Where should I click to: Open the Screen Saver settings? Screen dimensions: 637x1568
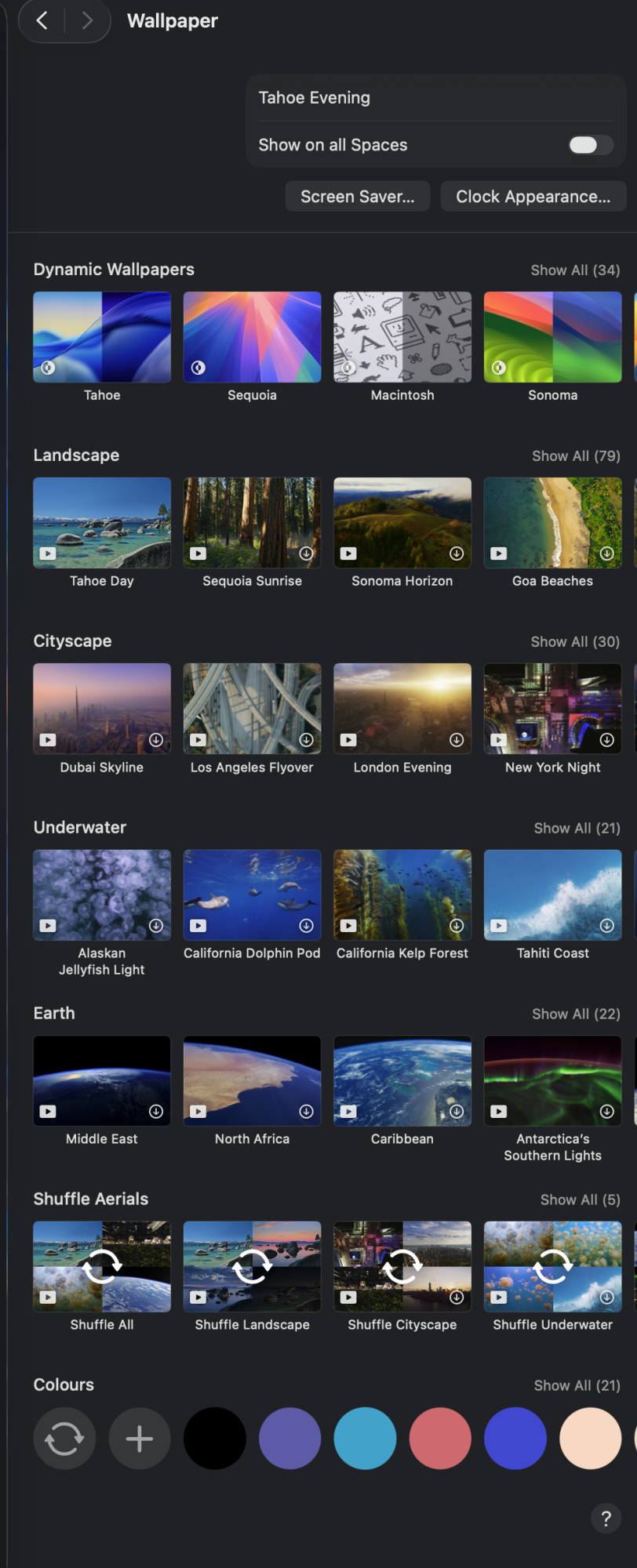358,197
